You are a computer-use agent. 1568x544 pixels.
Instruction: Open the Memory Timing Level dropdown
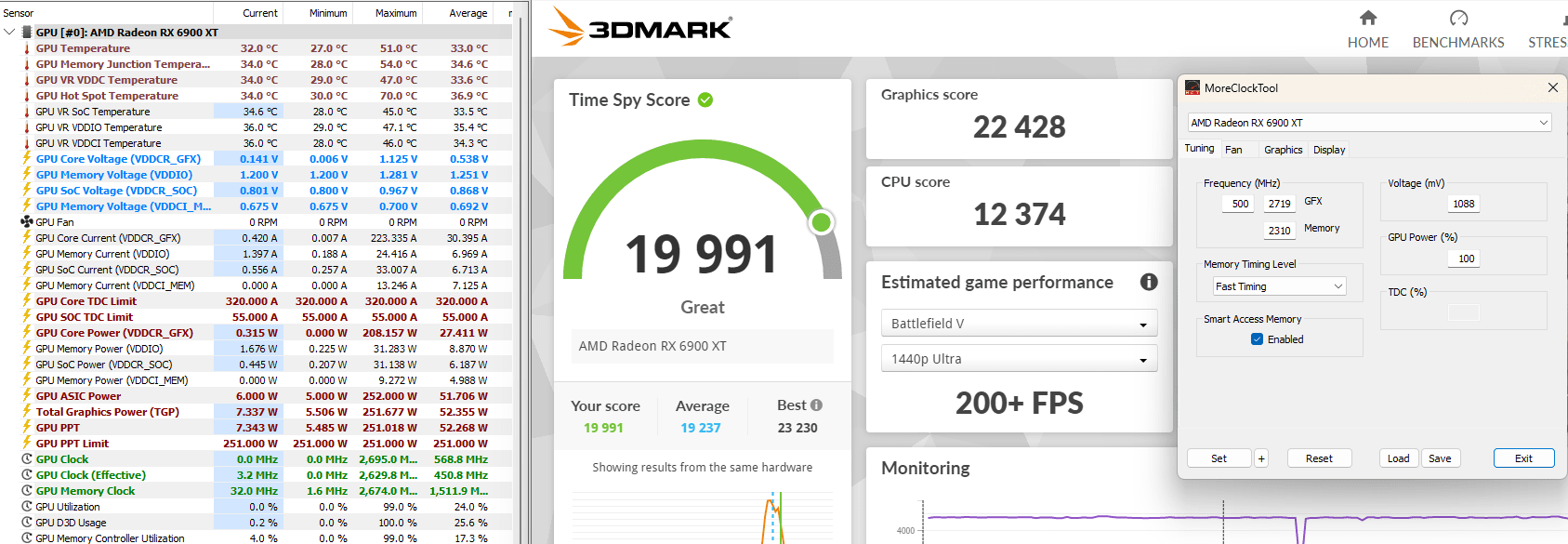click(x=1280, y=286)
